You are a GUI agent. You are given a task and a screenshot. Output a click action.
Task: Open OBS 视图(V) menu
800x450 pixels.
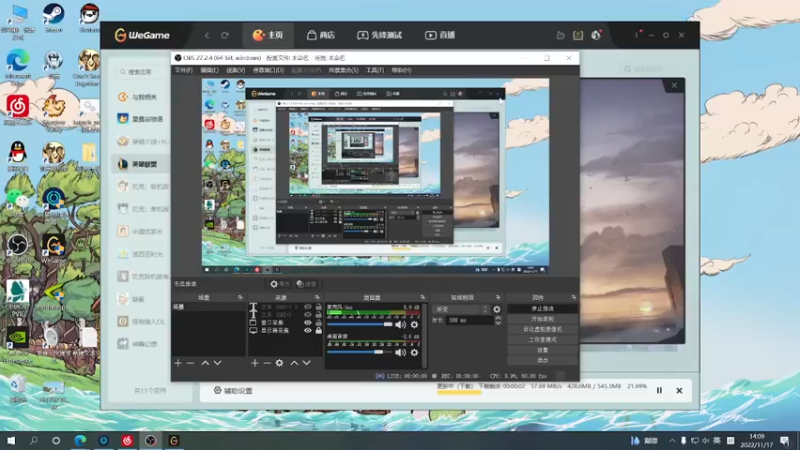tap(236, 70)
